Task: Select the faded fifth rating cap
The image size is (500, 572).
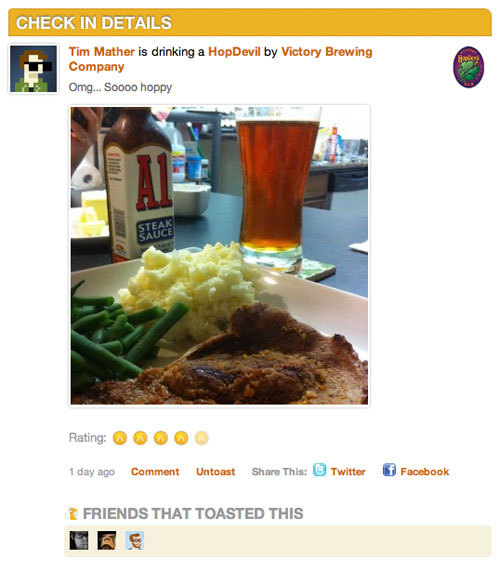Action: pyautogui.click(x=201, y=438)
